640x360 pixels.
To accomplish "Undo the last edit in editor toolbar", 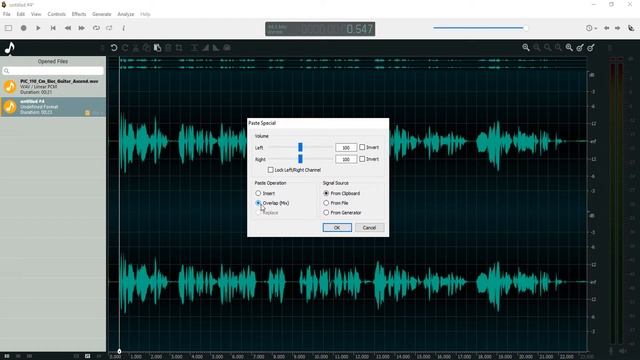I will pyautogui.click(x=114, y=48).
